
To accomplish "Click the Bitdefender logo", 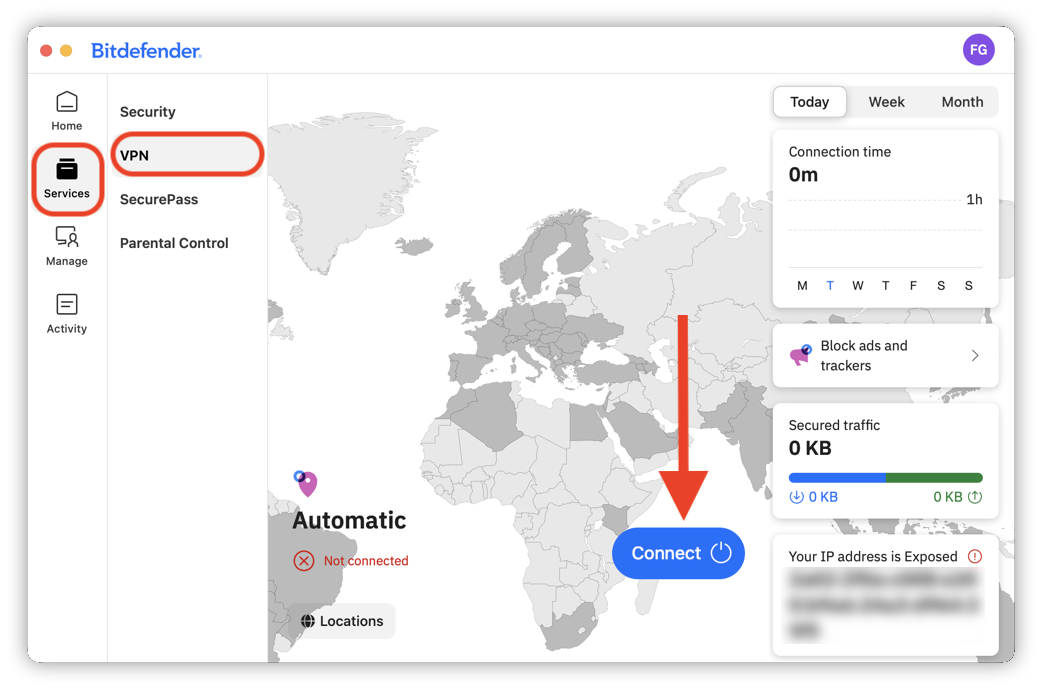I will coord(147,50).
